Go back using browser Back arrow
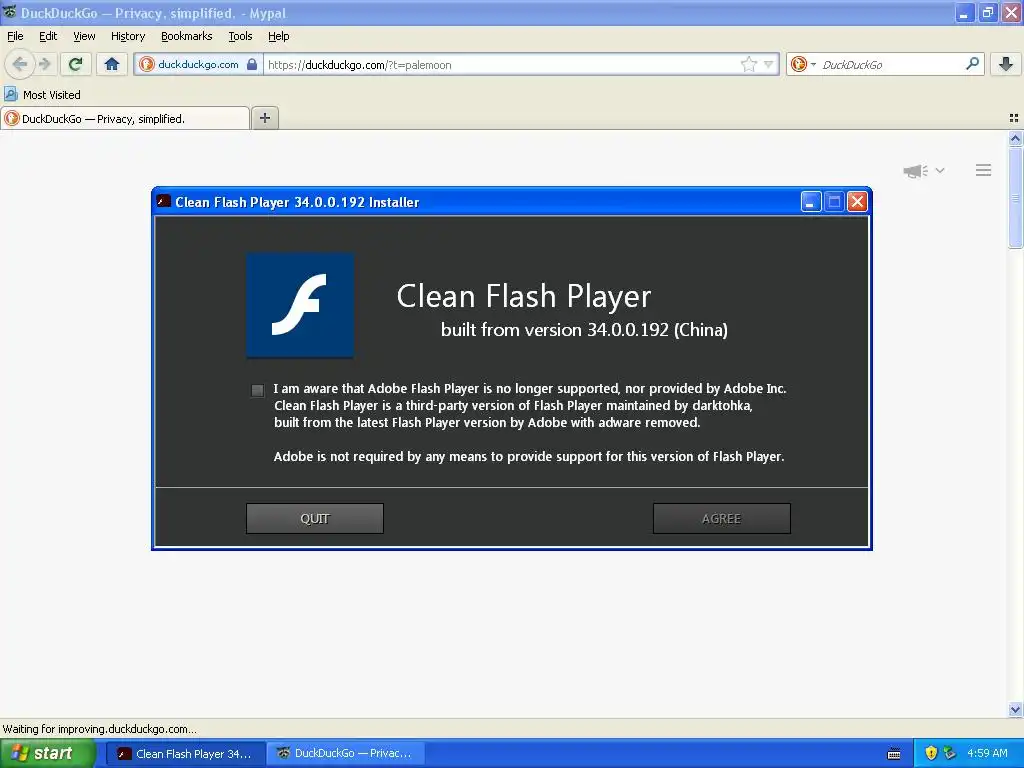This screenshot has height=768, width=1024. (x=20, y=64)
